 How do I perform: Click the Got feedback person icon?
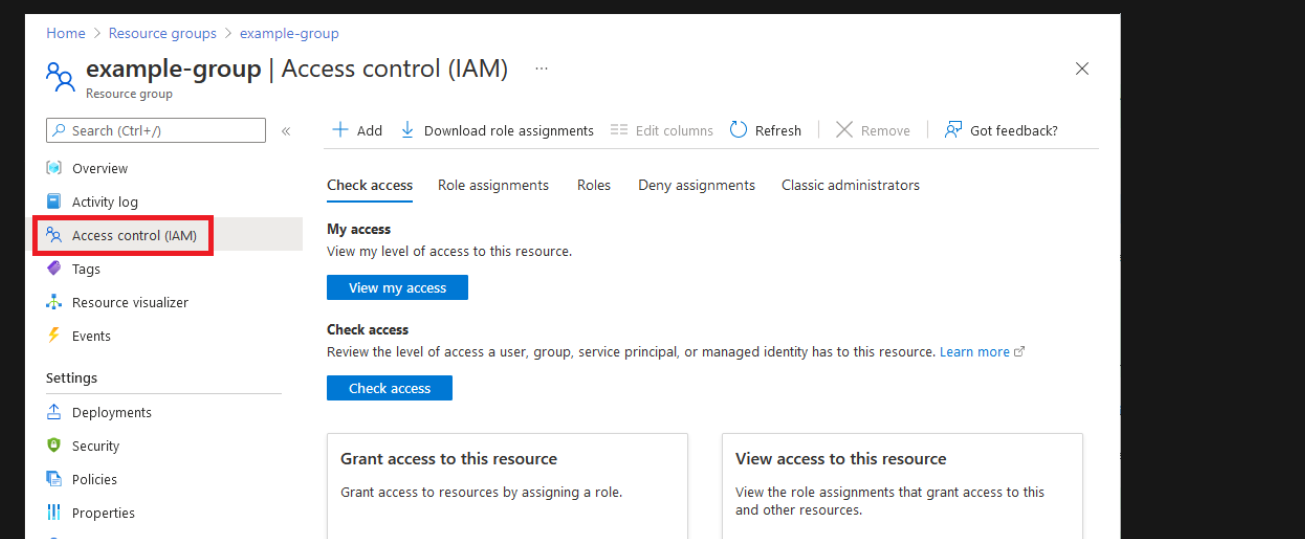[953, 130]
